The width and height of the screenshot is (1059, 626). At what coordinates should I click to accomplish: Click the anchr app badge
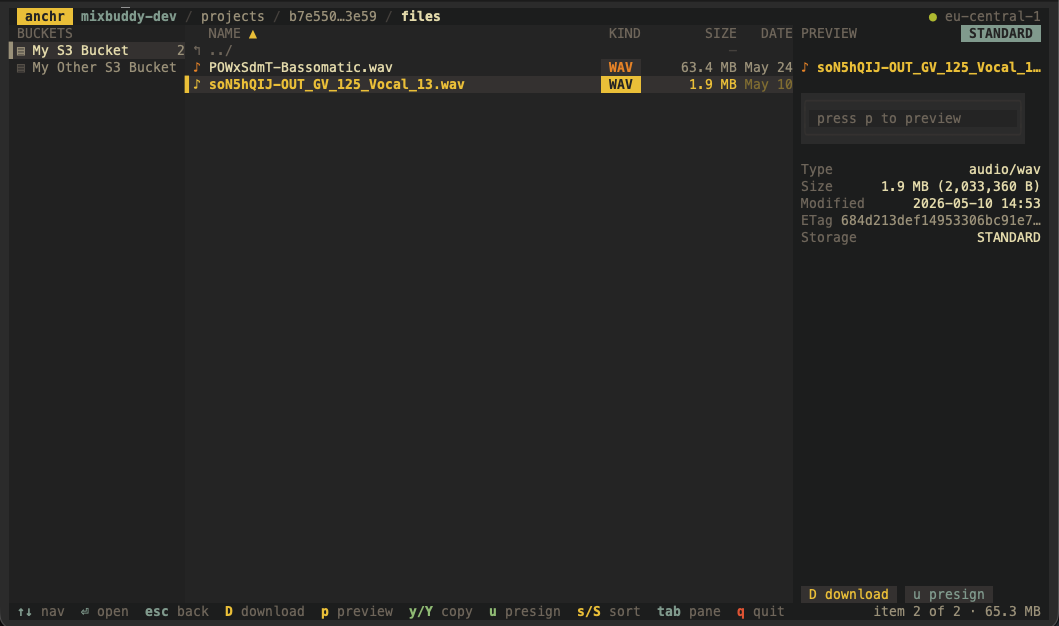pyautogui.click(x=45, y=16)
